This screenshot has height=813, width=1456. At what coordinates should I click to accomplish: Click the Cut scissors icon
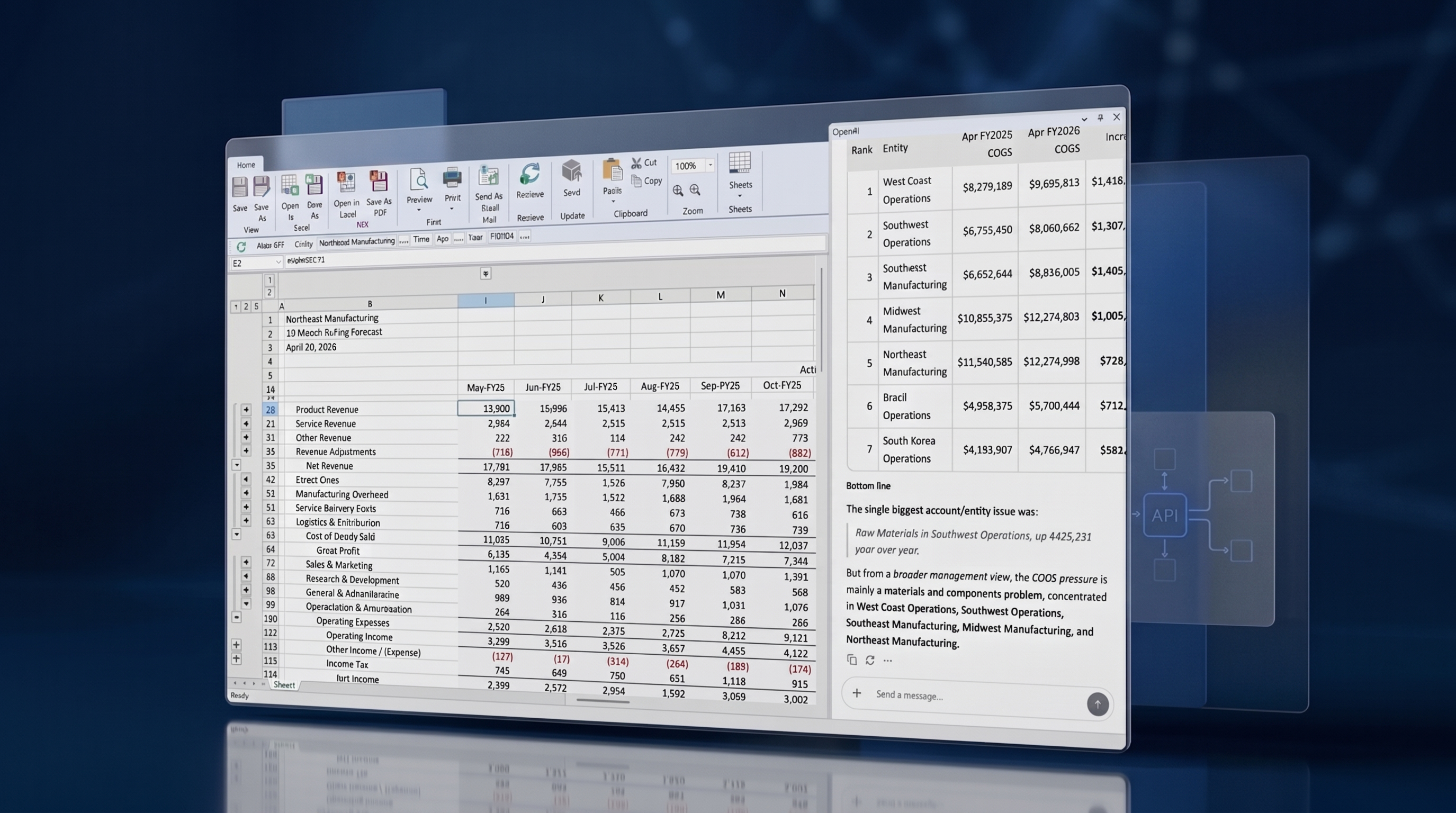[636, 163]
